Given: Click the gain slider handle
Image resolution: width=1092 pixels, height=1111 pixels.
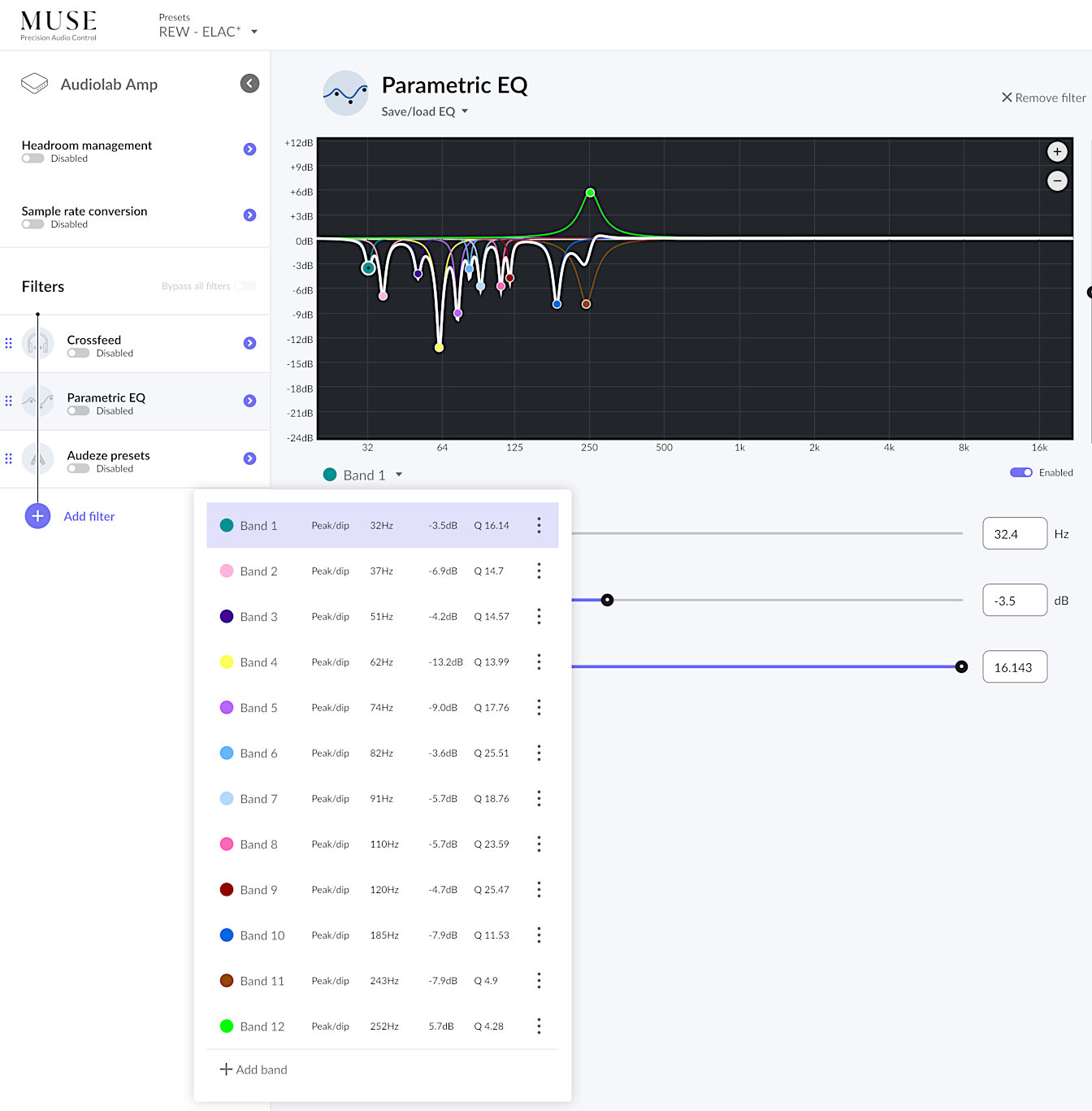Looking at the screenshot, I should [607, 601].
